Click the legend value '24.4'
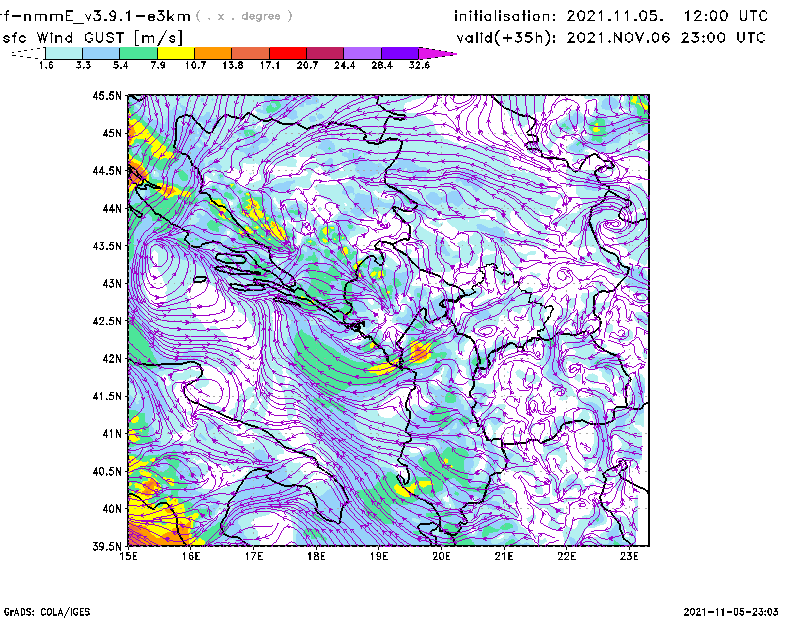Screen dimensions: 800x618 tap(344, 65)
